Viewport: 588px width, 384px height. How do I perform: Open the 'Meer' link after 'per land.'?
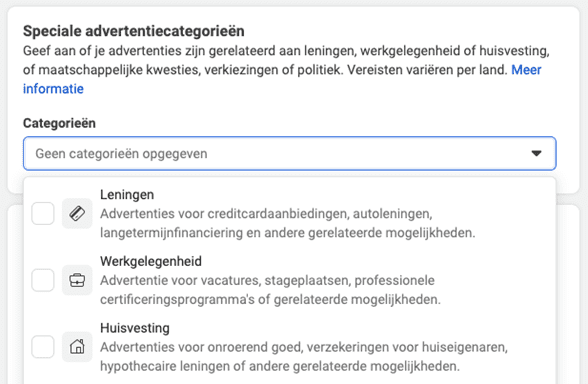click(x=526, y=70)
